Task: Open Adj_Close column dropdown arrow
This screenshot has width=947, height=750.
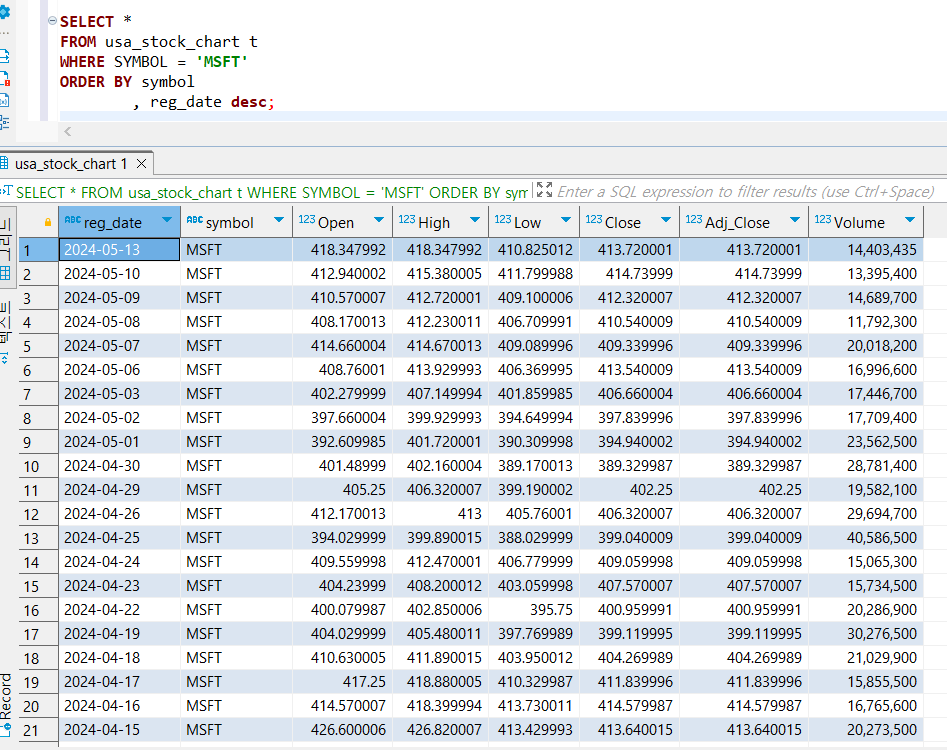Action: click(795, 220)
